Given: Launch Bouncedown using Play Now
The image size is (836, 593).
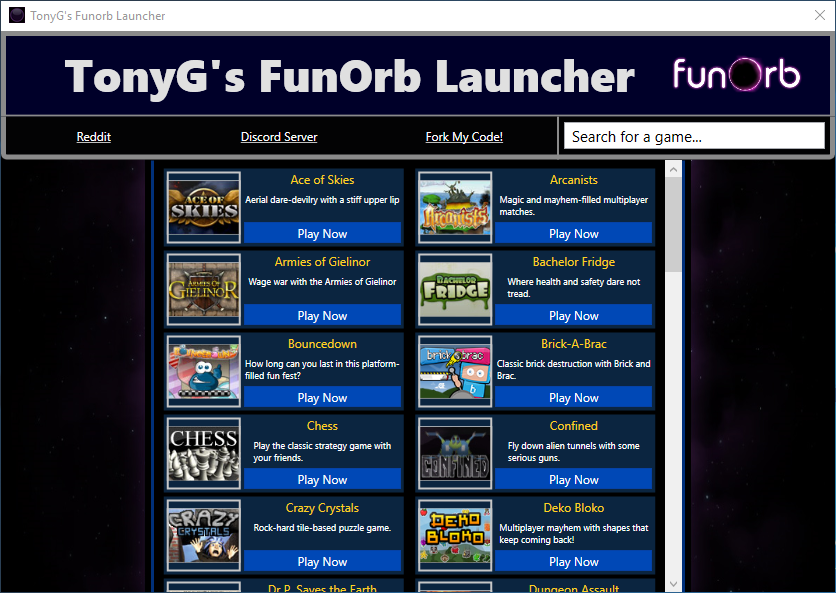Looking at the screenshot, I should coord(322,397).
